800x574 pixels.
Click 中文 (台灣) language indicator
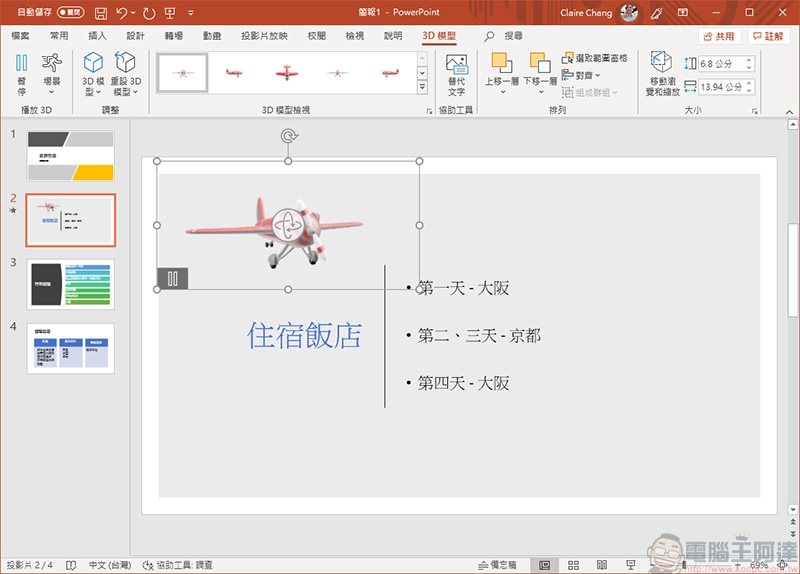tap(110, 565)
